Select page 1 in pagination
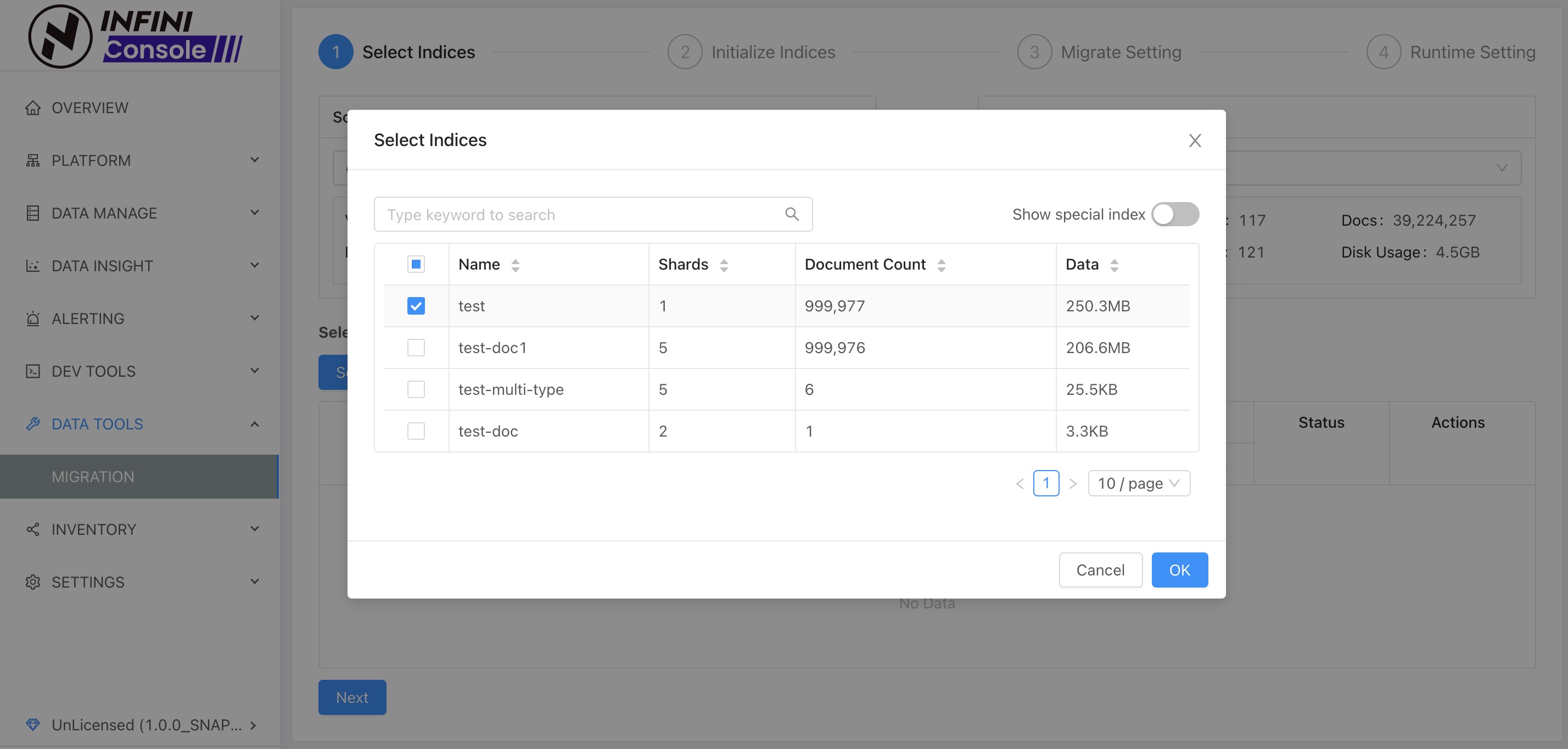This screenshot has width=1568, height=749. [1046, 484]
